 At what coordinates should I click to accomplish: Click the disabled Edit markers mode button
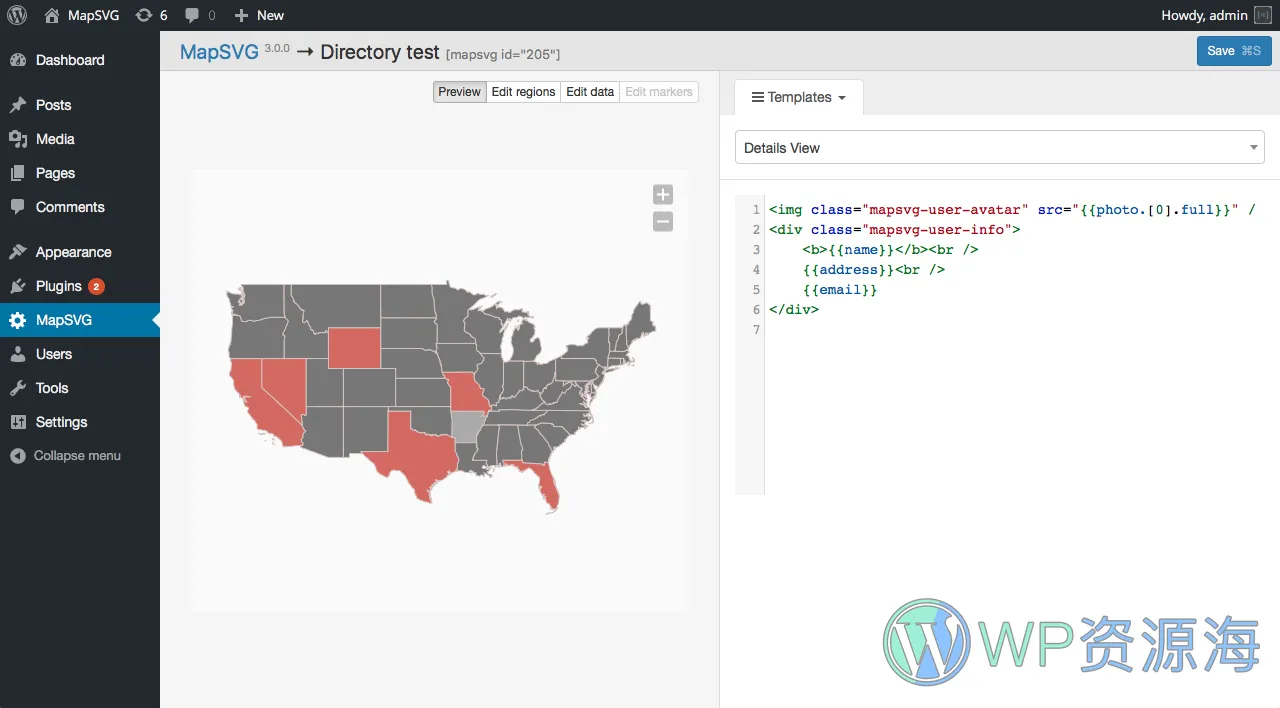pos(659,92)
